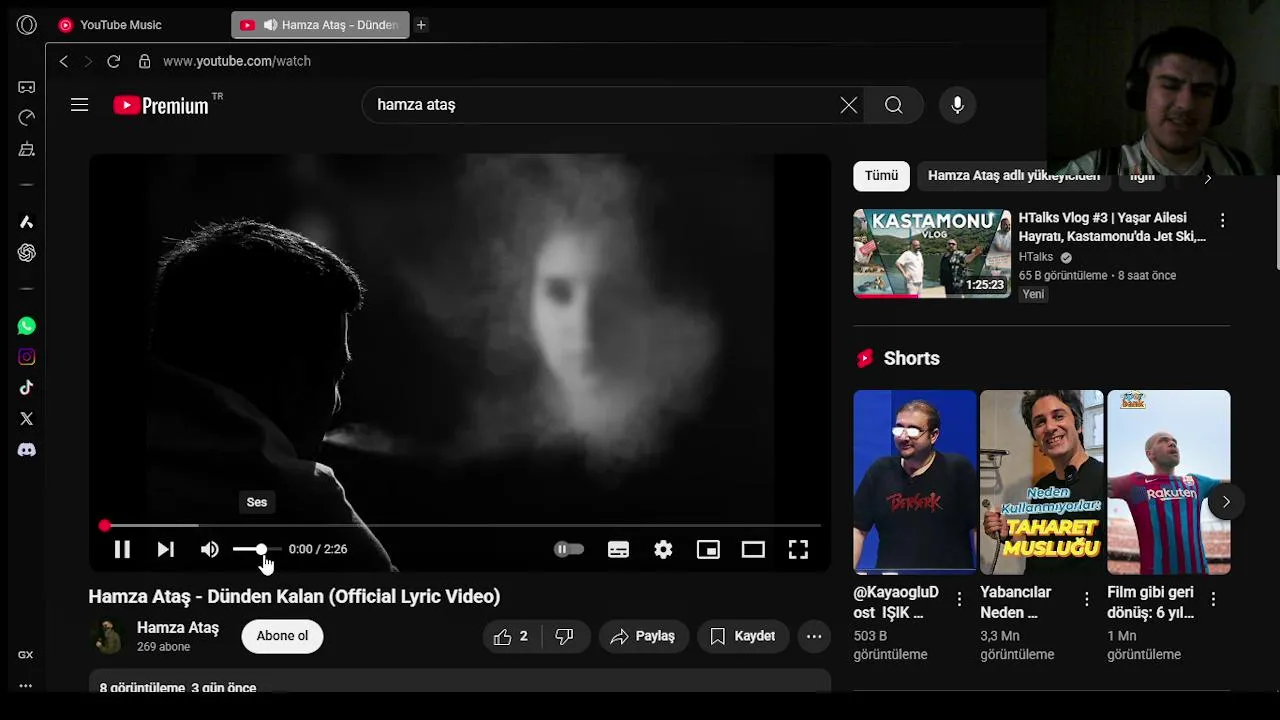The width and height of the screenshot is (1280, 720).
Task: Open options for Film gibi Short
Action: (x=1213, y=599)
